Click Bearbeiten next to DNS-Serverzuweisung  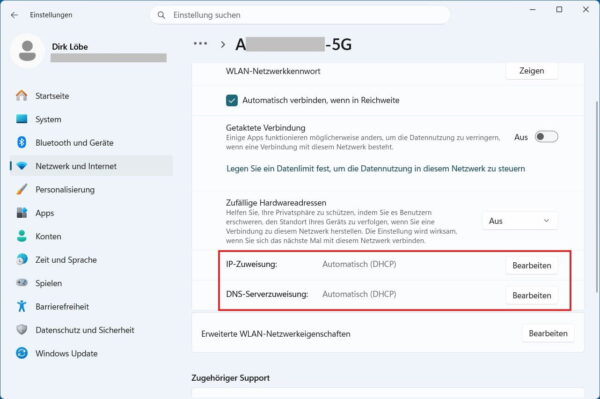[x=532, y=295]
